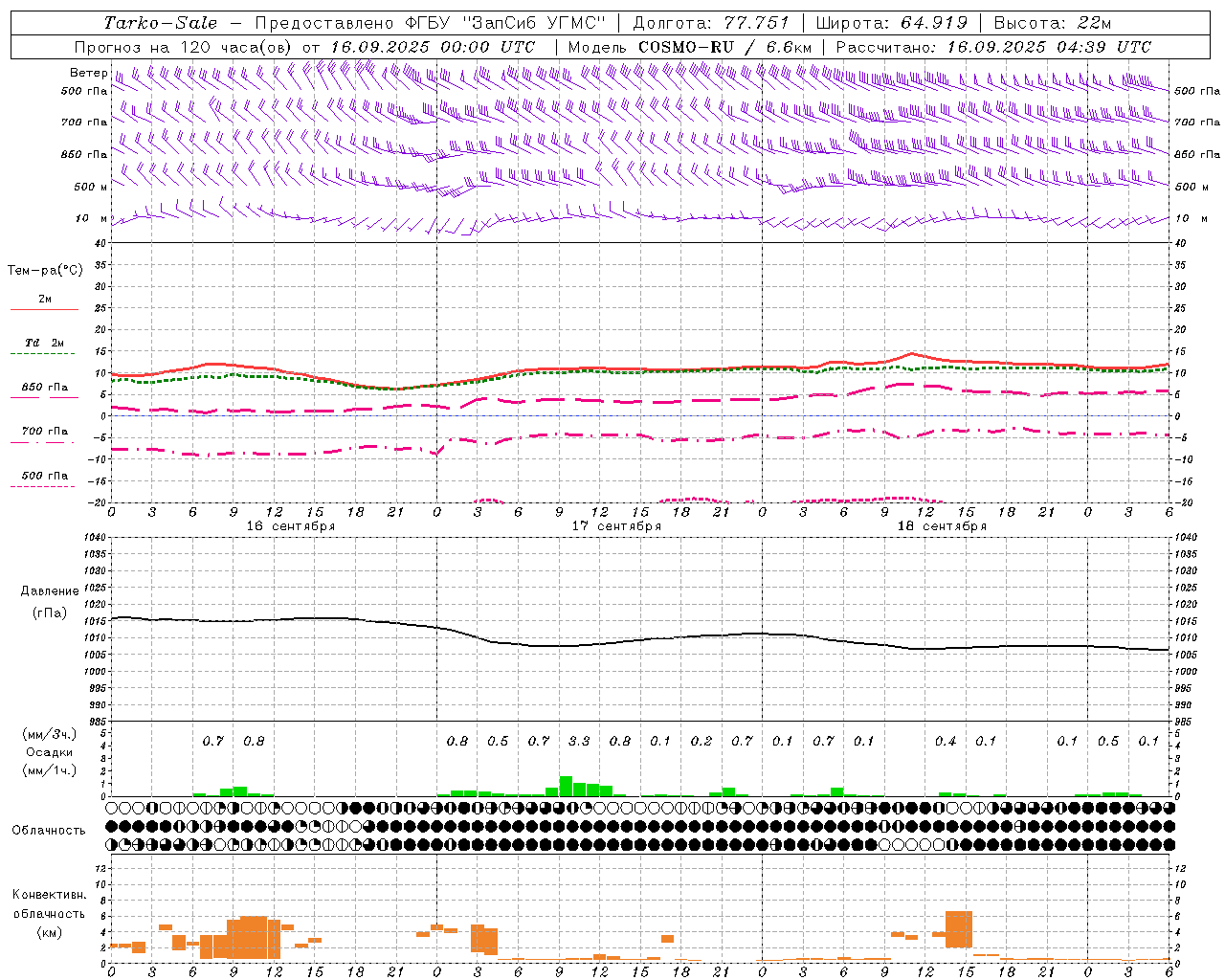Click the '18 сентября' date label

[942, 525]
